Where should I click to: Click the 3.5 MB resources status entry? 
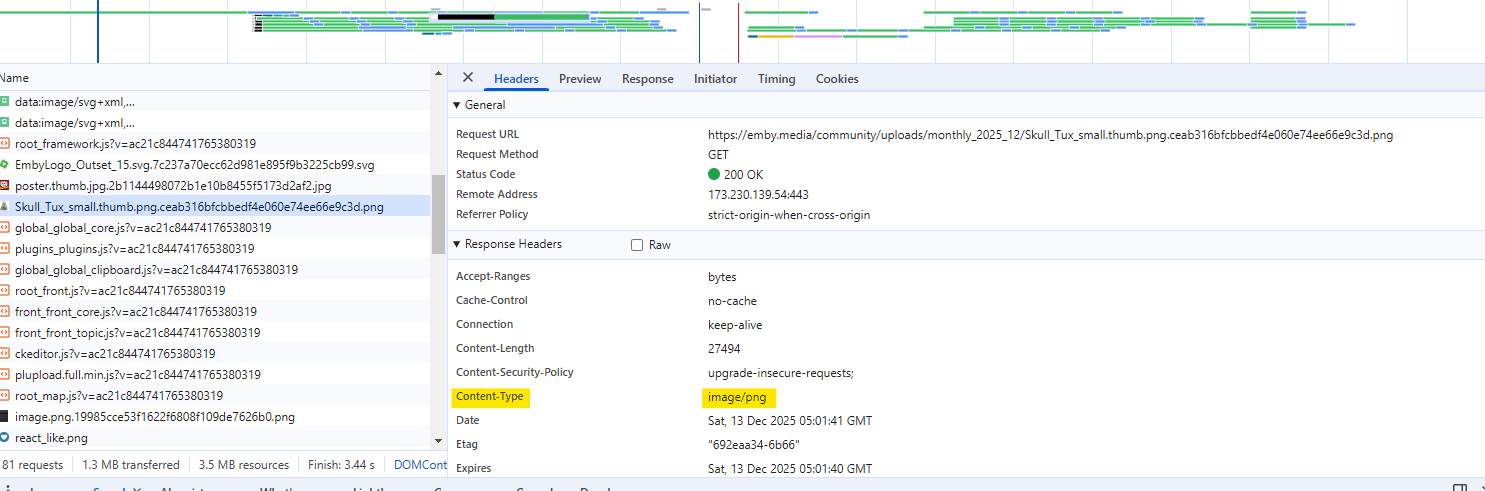244,465
